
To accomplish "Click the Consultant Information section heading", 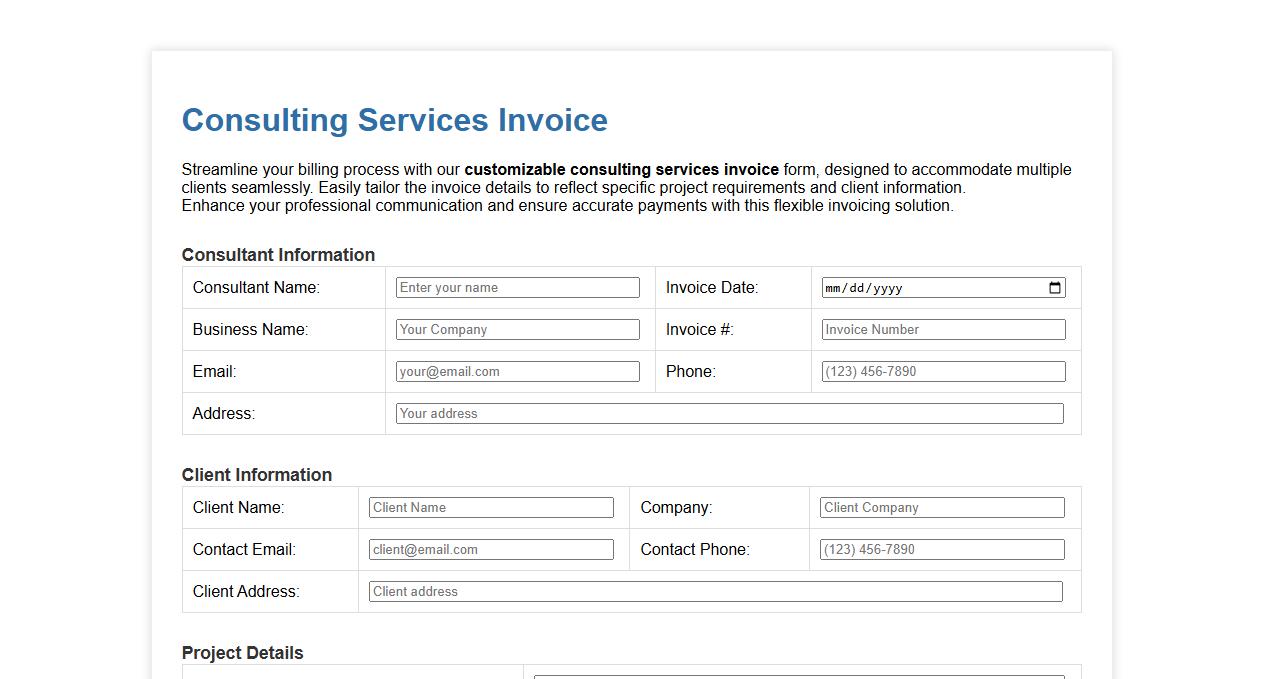I will point(279,255).
